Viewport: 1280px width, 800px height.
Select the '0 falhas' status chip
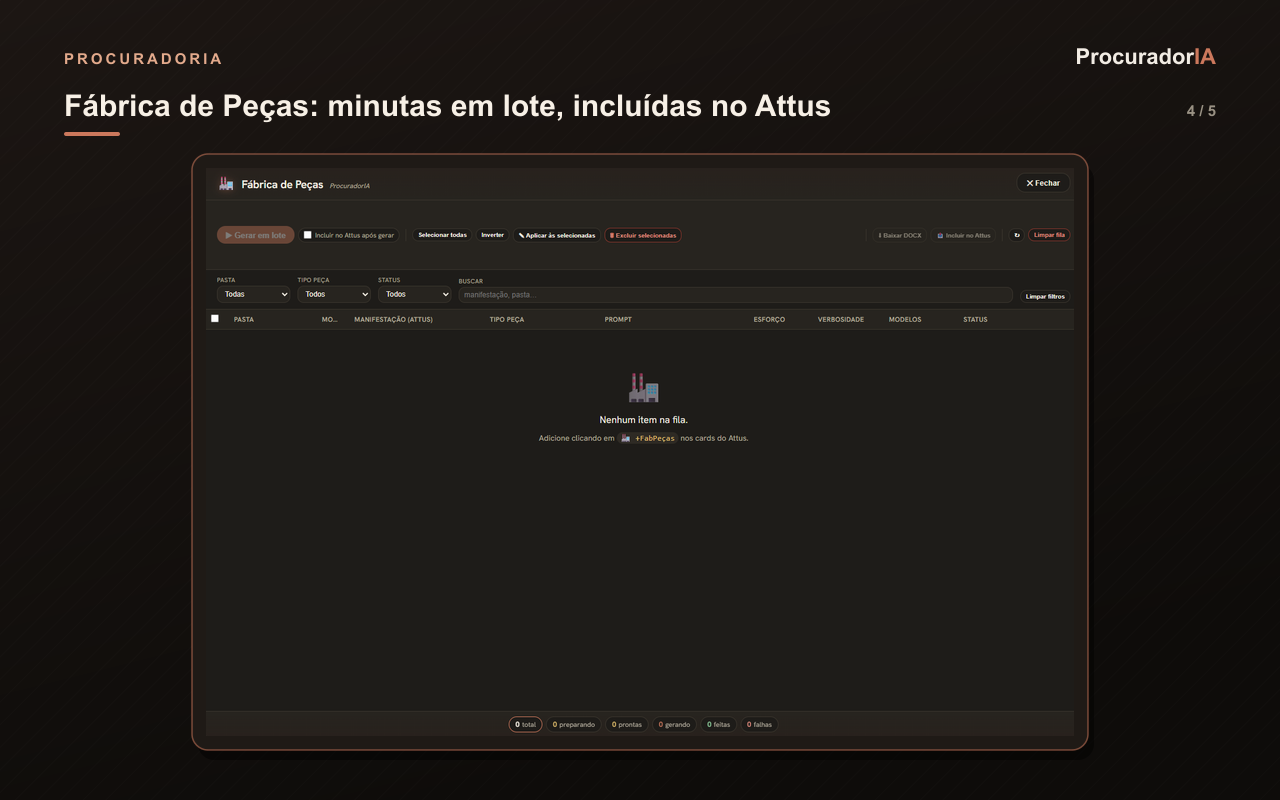(x=759, y=724)
